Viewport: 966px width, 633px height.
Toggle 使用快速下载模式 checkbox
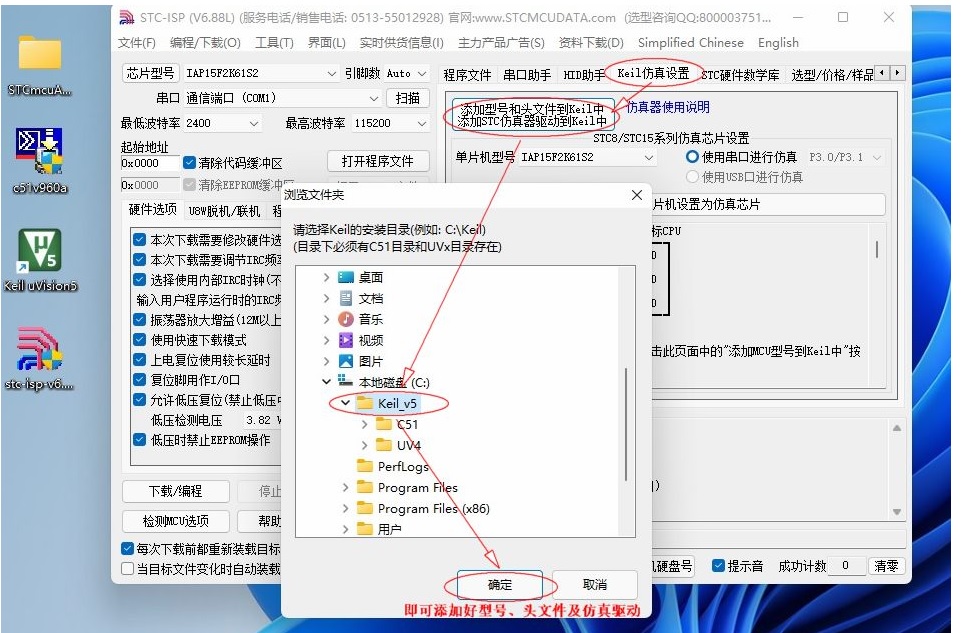coord(140,340)
